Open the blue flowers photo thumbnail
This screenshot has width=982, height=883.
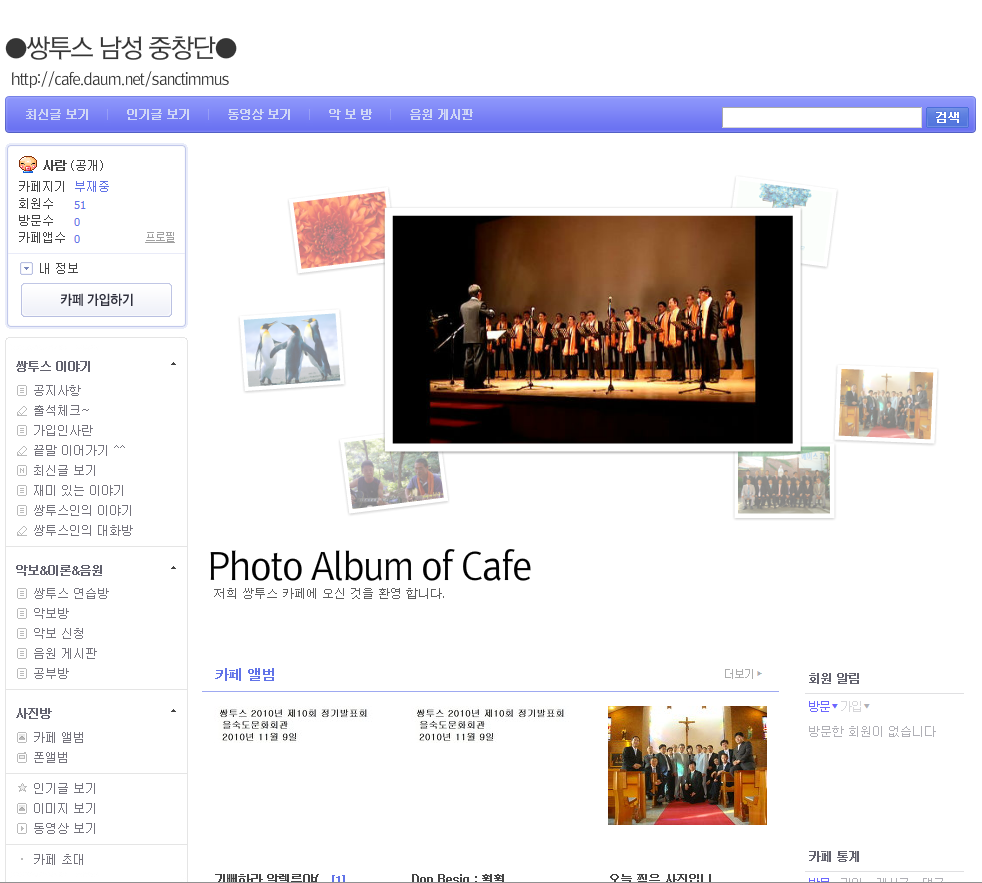784,220
